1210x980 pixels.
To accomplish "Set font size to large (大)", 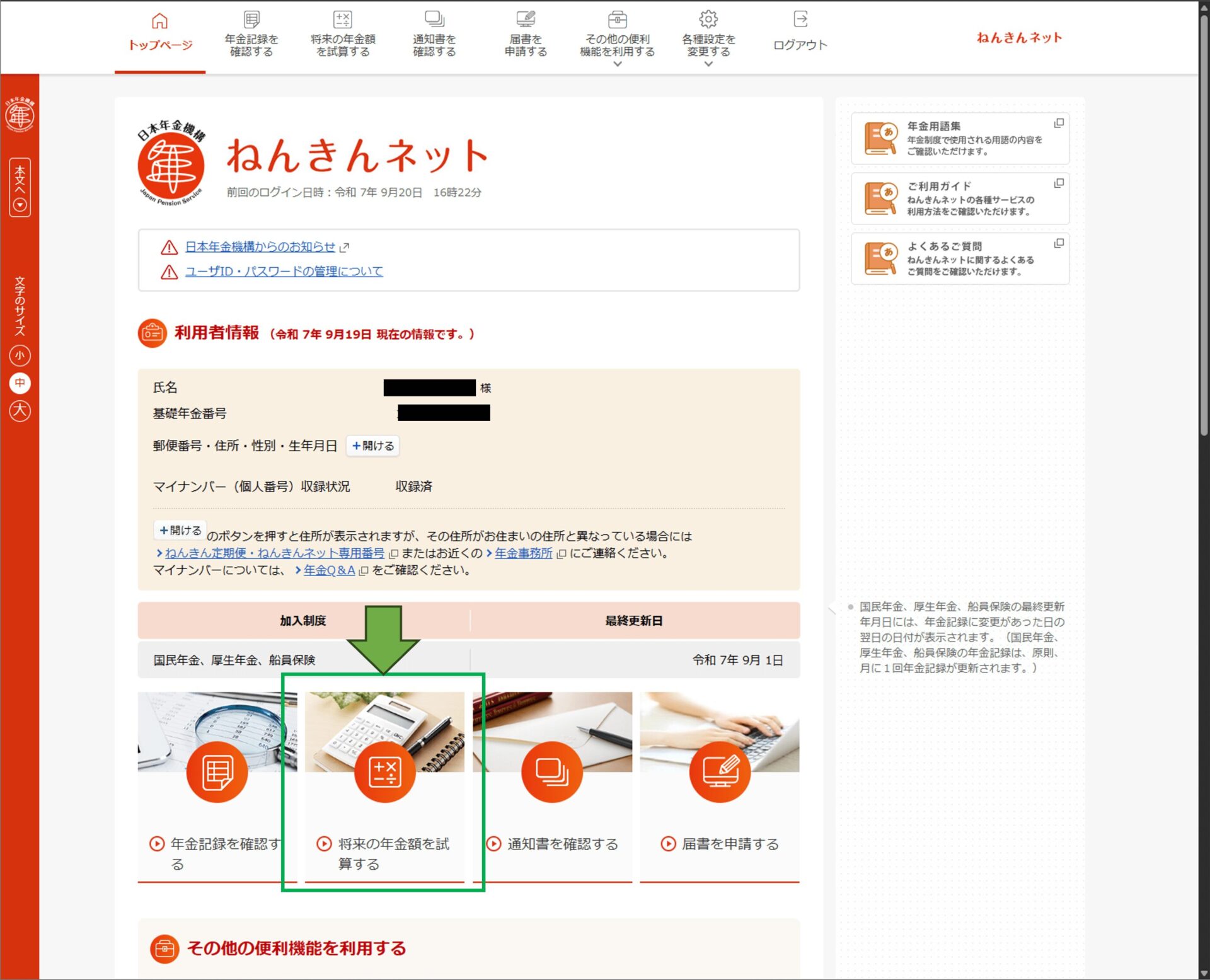I will (20, 410).
